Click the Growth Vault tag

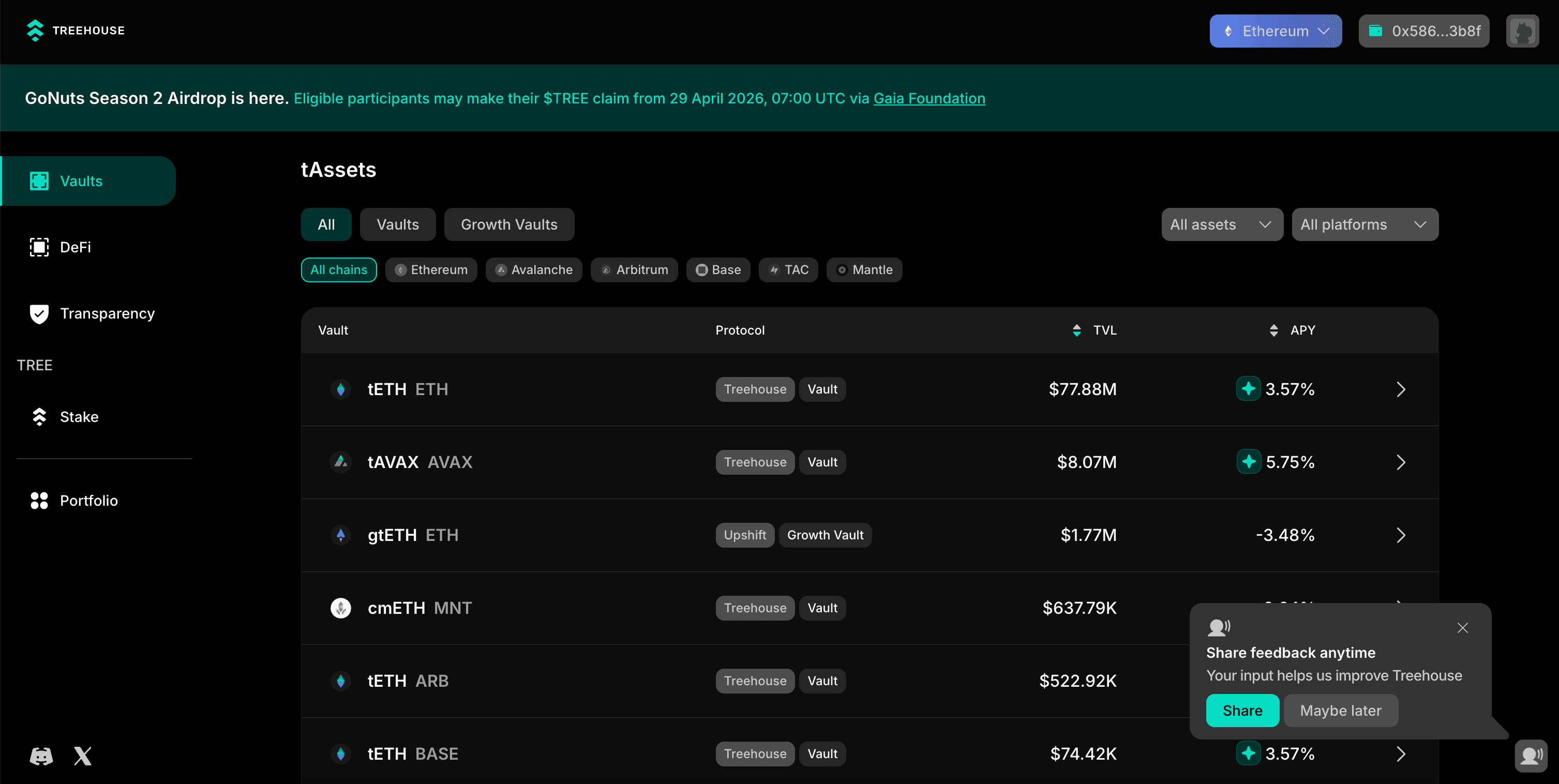[x=825, y=535]
